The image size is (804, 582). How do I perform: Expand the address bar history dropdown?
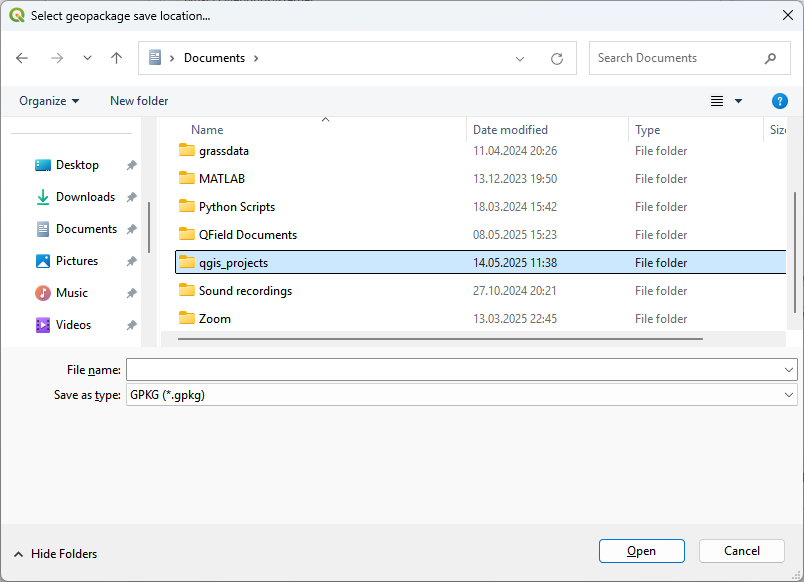click(520, 59)
